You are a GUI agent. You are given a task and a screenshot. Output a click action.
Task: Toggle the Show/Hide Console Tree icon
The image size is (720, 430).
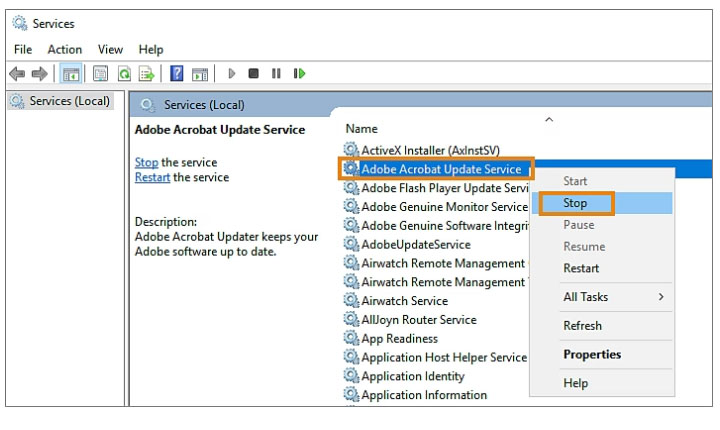coord(71,74)
